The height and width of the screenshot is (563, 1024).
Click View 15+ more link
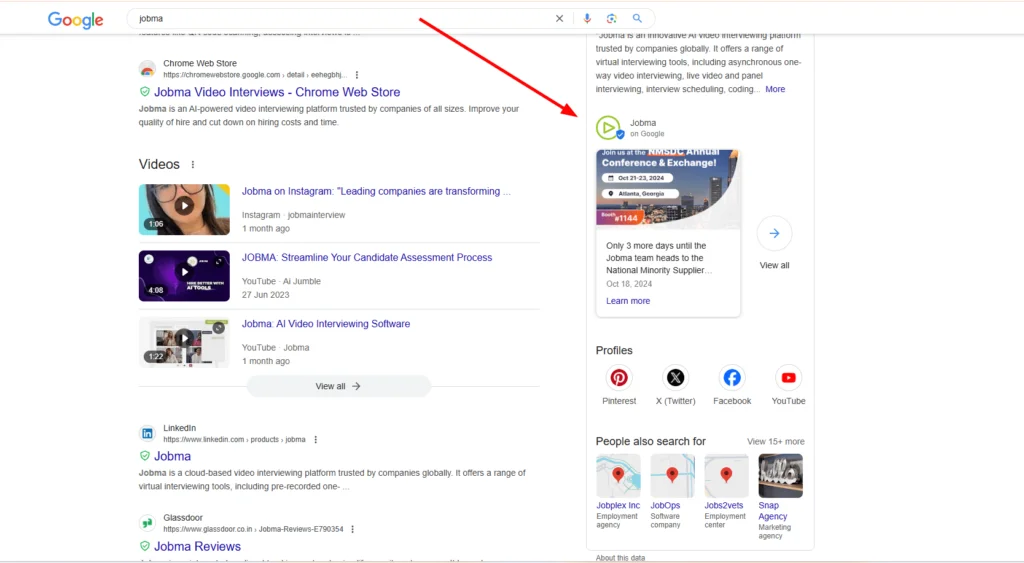[x=776, y=442]
